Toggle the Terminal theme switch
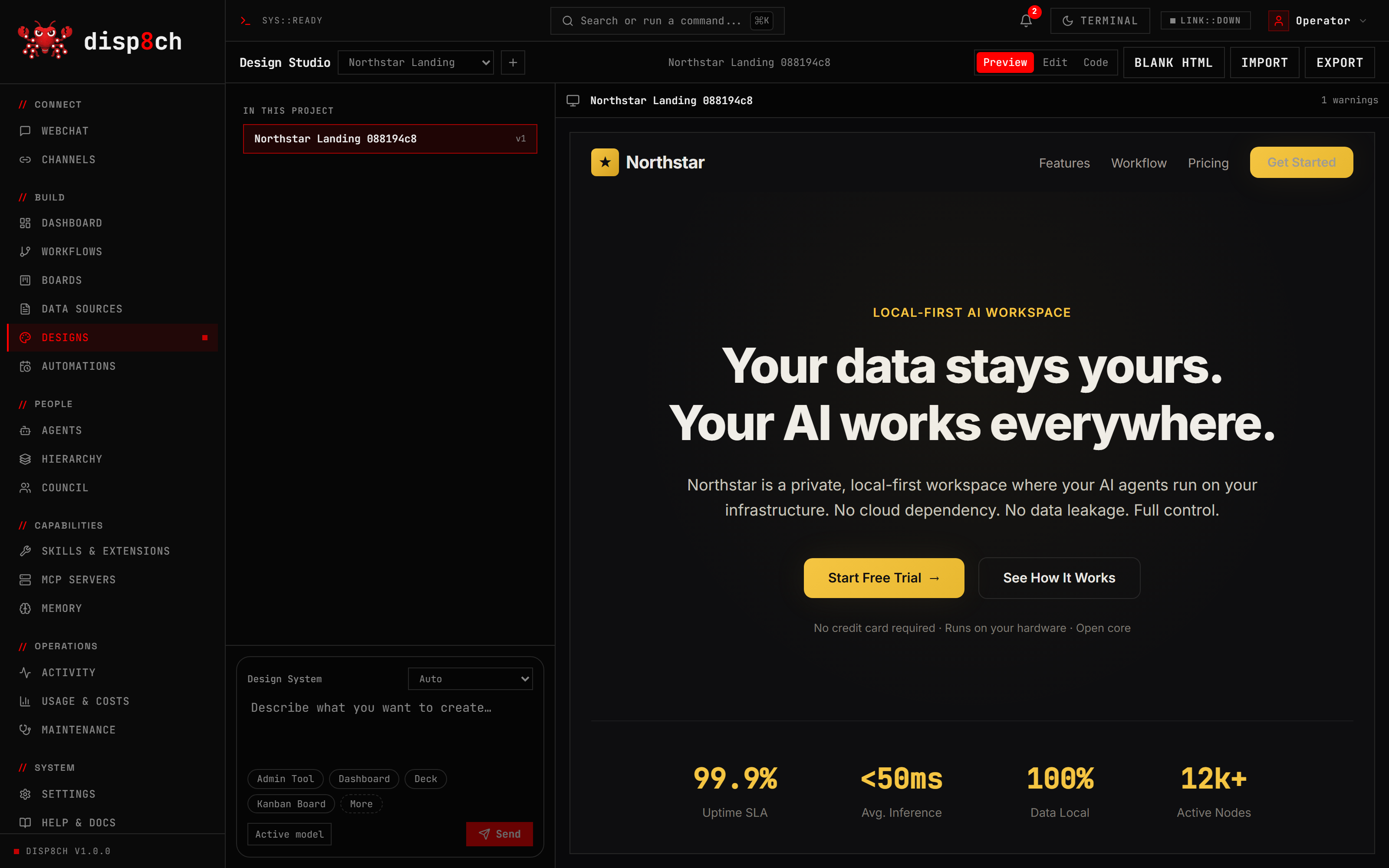1389x868 pixels. pyautogui.click(x=1100, y=21)
